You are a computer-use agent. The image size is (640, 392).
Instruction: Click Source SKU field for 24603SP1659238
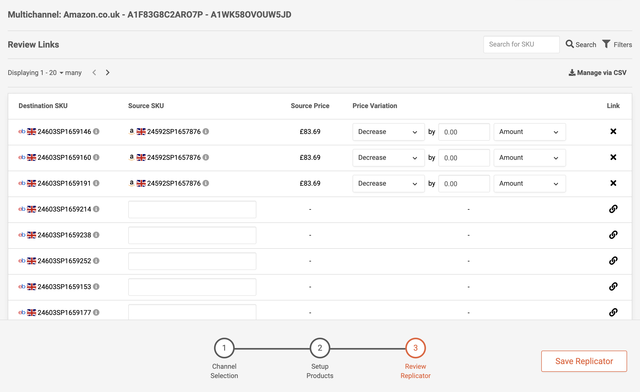[x=192, y=235]
